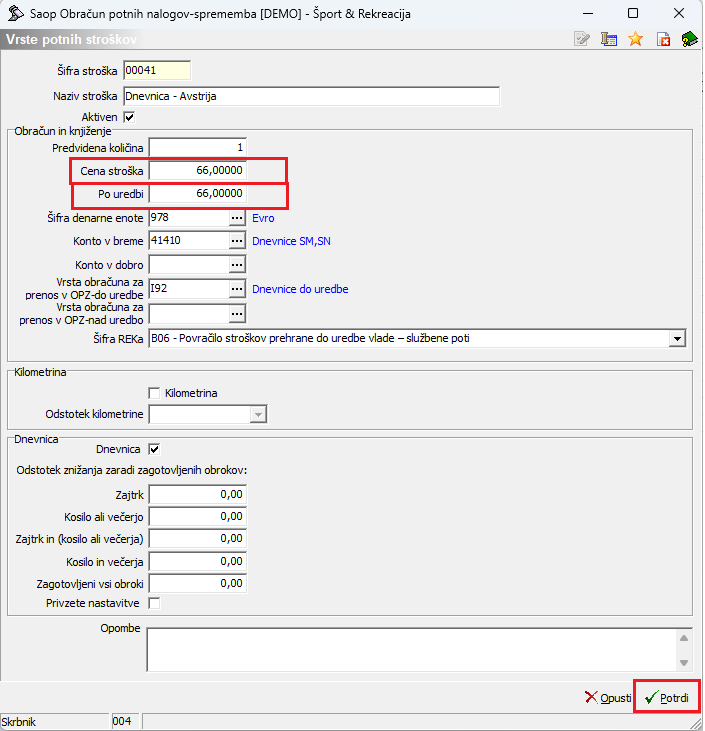Click the Konto v breme field 41410
The height and width of the screenshot is (731, 705).
(189, 241)
